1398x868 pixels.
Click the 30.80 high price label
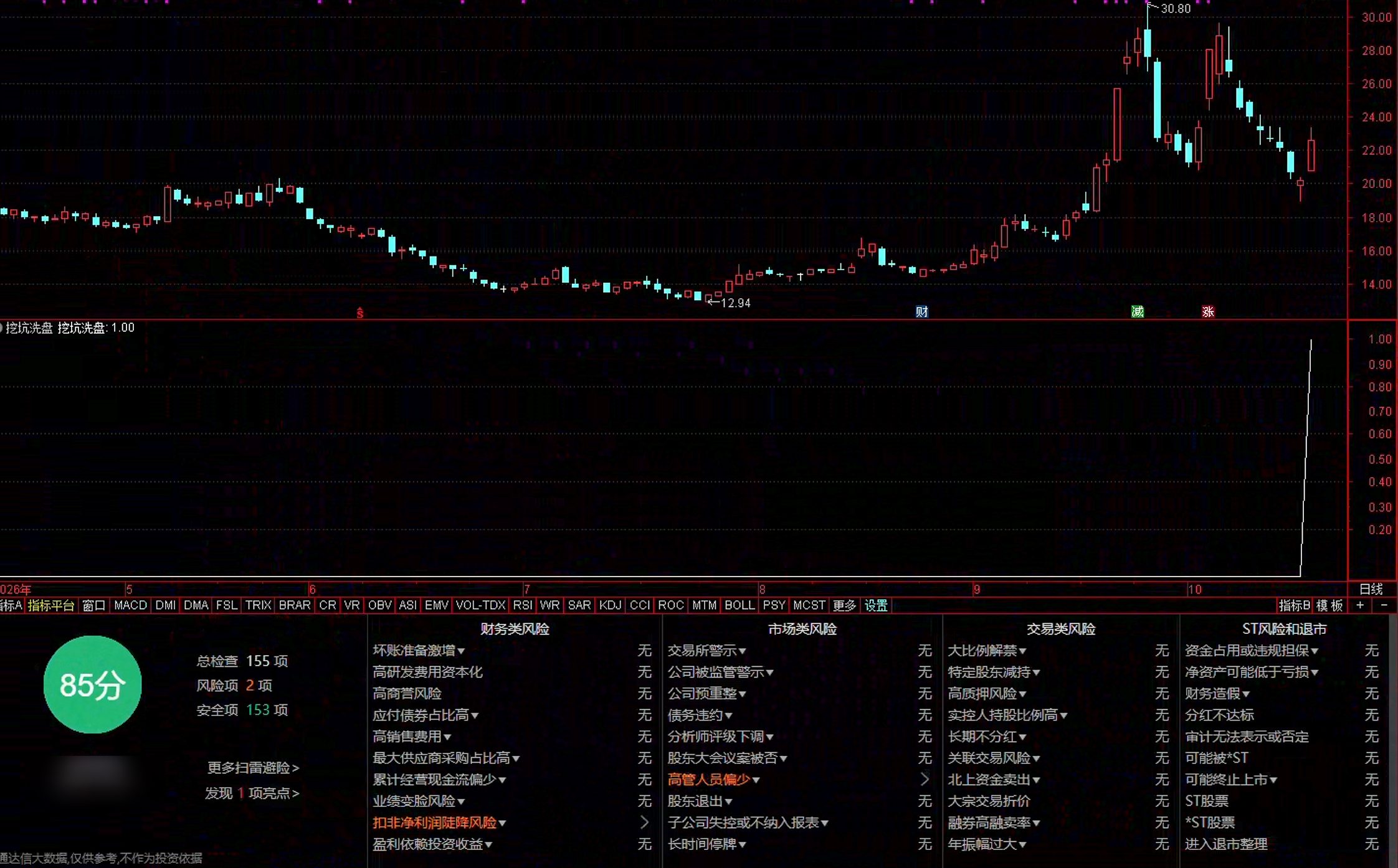point(1175,9)
